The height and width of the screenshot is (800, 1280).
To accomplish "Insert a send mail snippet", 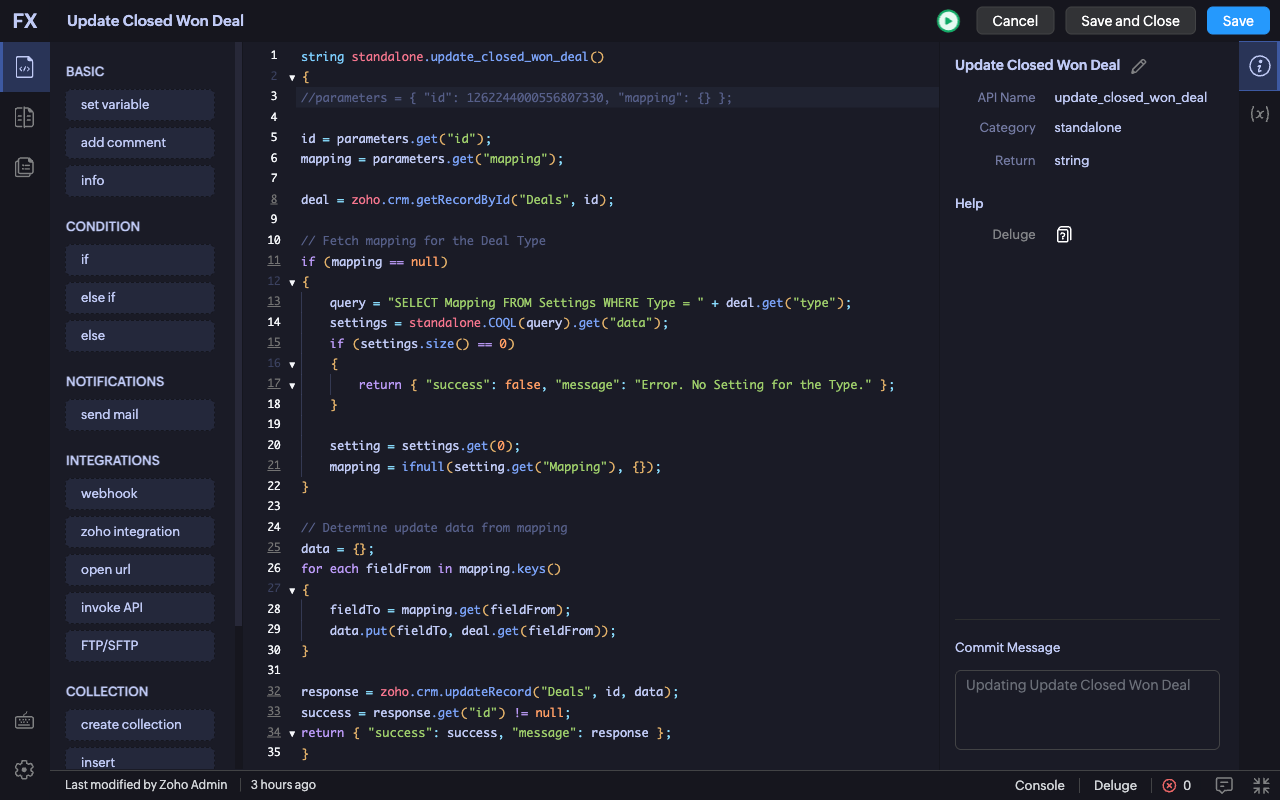I will click(140, 415).
